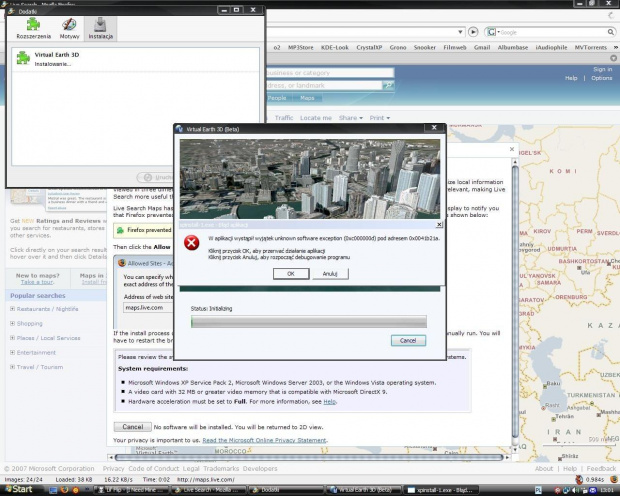Click vertical scrollbar of install info panel
Image resolution: width=620 pixels, height=496 pixels.
515,303
